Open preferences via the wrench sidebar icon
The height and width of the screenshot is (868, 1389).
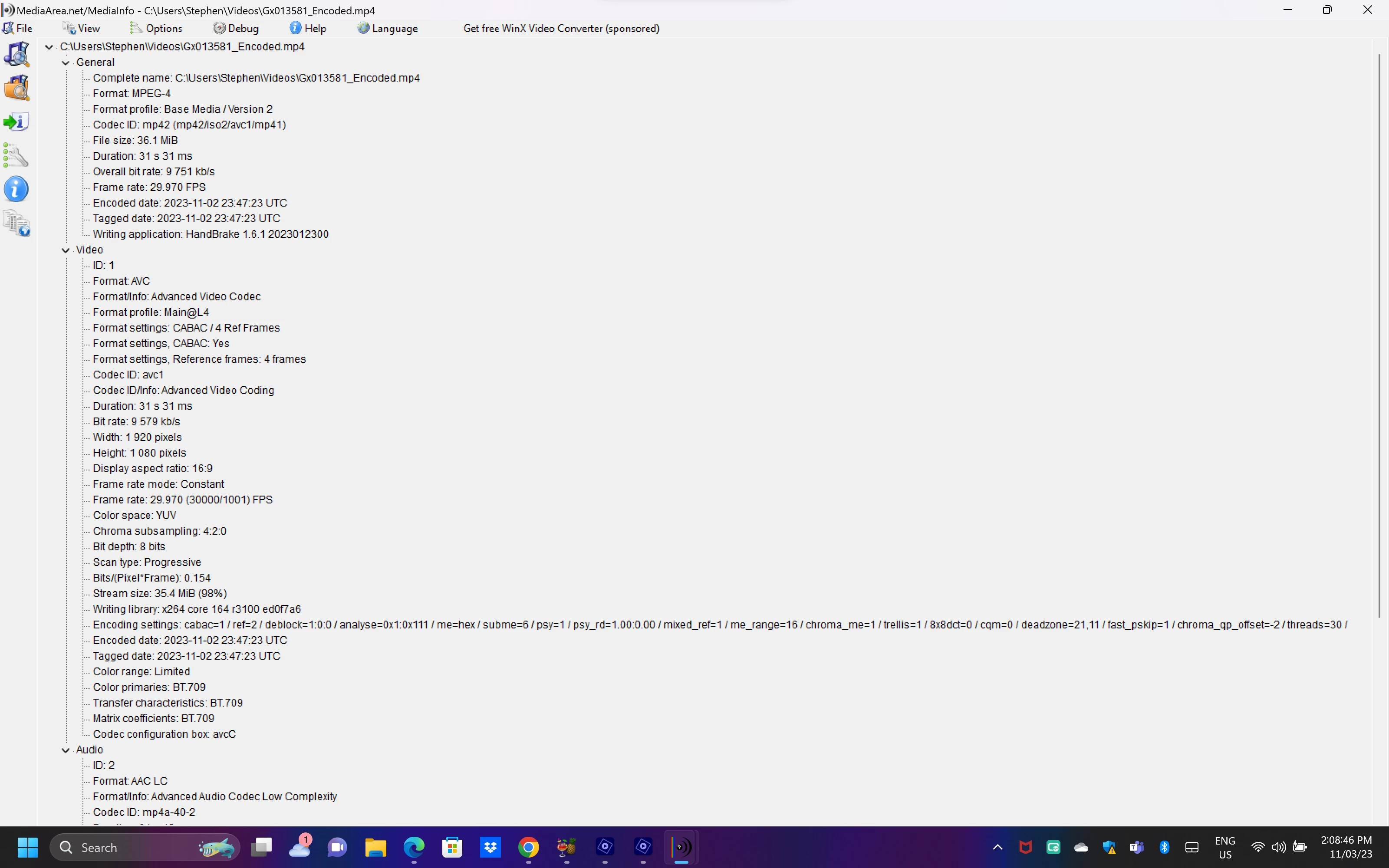16,155
